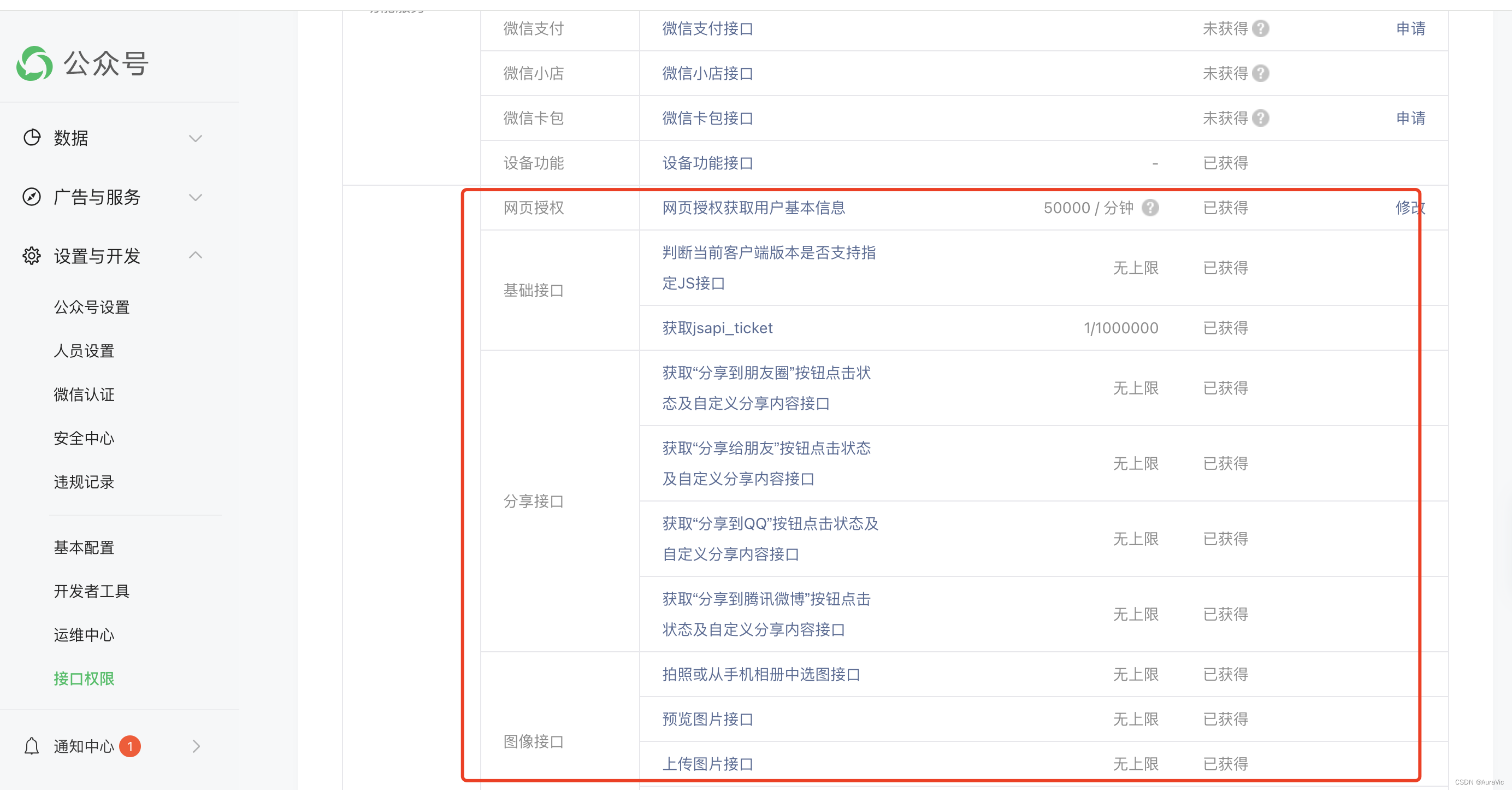This screenshot has height=790, width=1512.
Task: Click 申请 for 微信支付接口
Action: 1410,28
